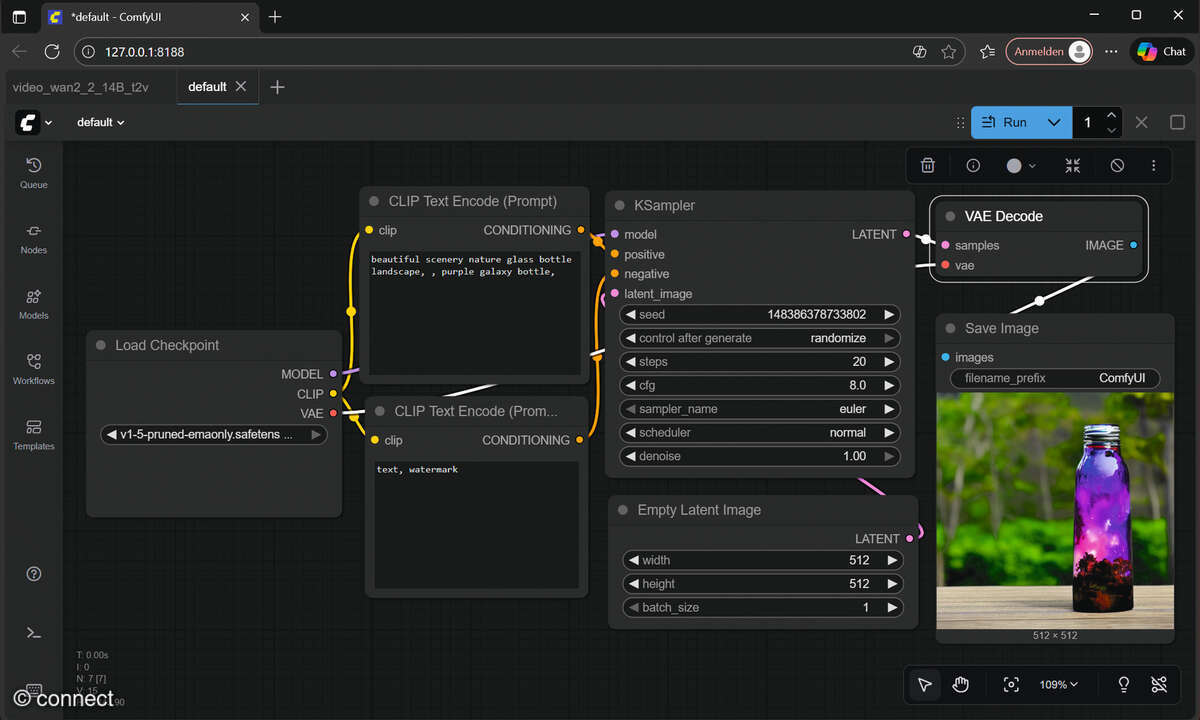Open the Templates sidebar icon
Image resolution: width=1200 pixels, height=720 pixels.
(x=34, y=434)
